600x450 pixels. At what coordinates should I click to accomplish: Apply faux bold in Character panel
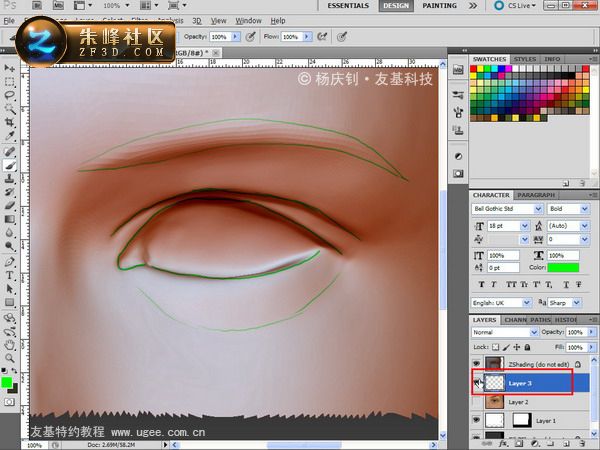[x=481, y=284]
